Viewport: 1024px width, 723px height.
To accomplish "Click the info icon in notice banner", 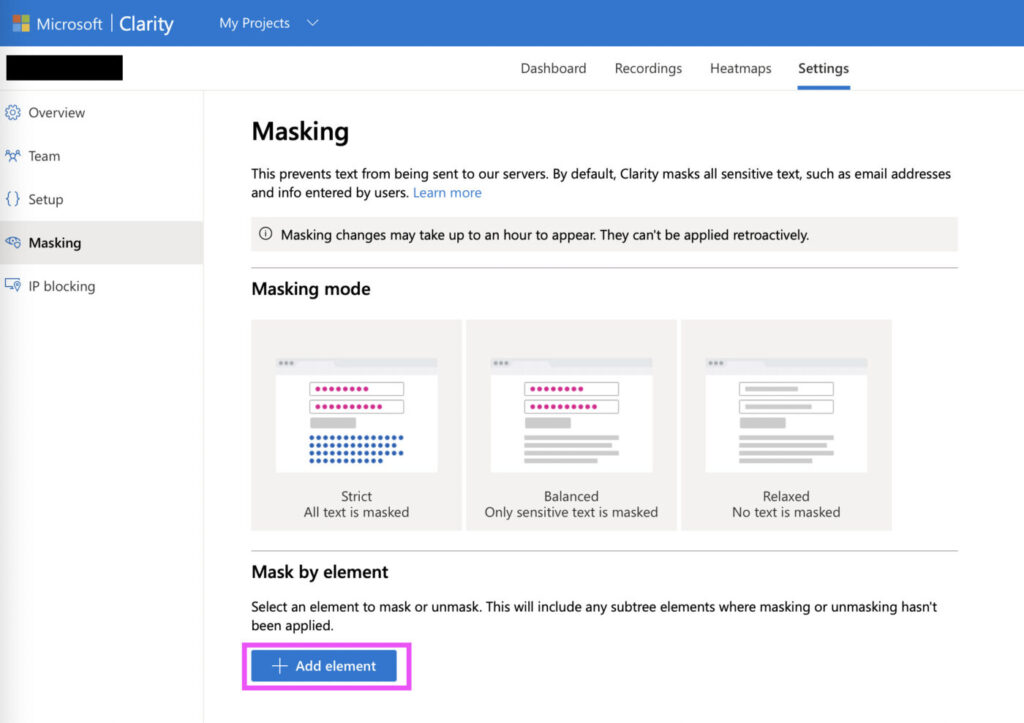I will point(266,235).
